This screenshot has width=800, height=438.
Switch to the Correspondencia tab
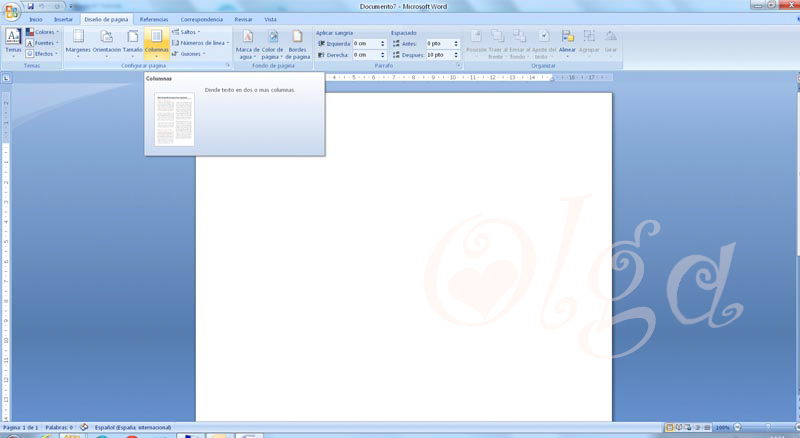(202, 19)
